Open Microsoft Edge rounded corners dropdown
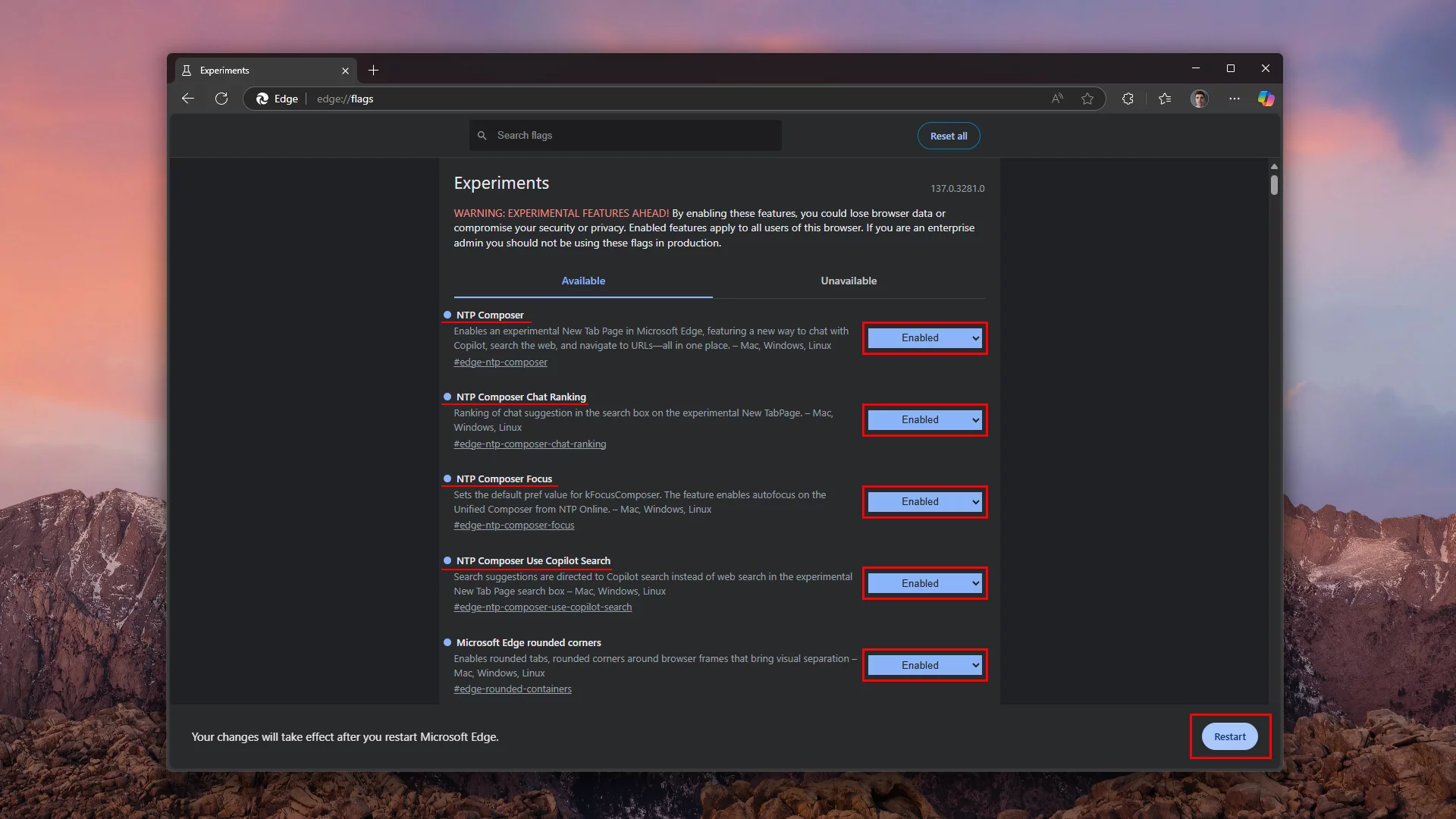This screenshot has height=819, width=1456. pos(924,666)
